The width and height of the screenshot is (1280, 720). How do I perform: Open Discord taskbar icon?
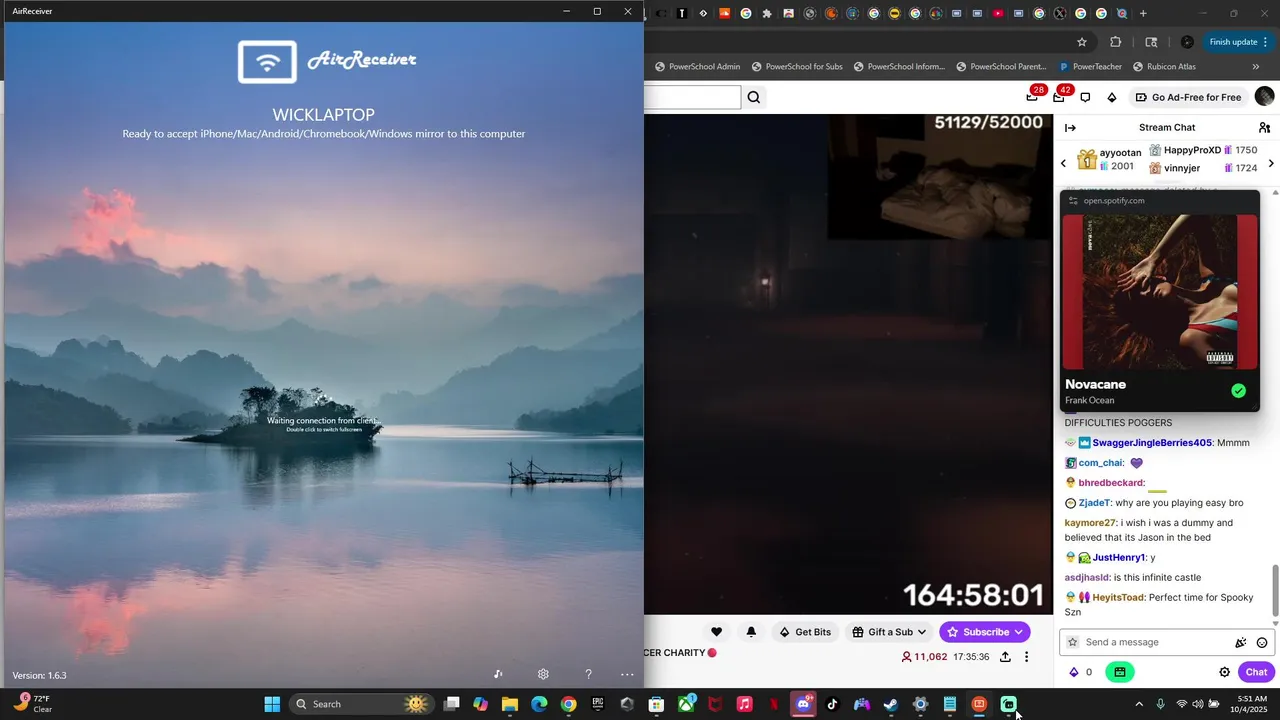coord(803,704)
